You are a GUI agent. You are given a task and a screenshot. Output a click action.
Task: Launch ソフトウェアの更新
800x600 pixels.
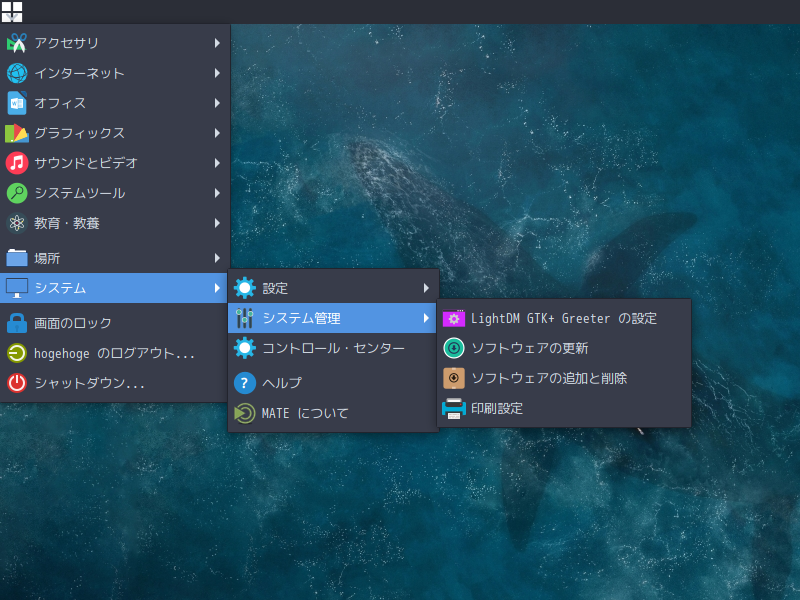click(x=564, y=348)
